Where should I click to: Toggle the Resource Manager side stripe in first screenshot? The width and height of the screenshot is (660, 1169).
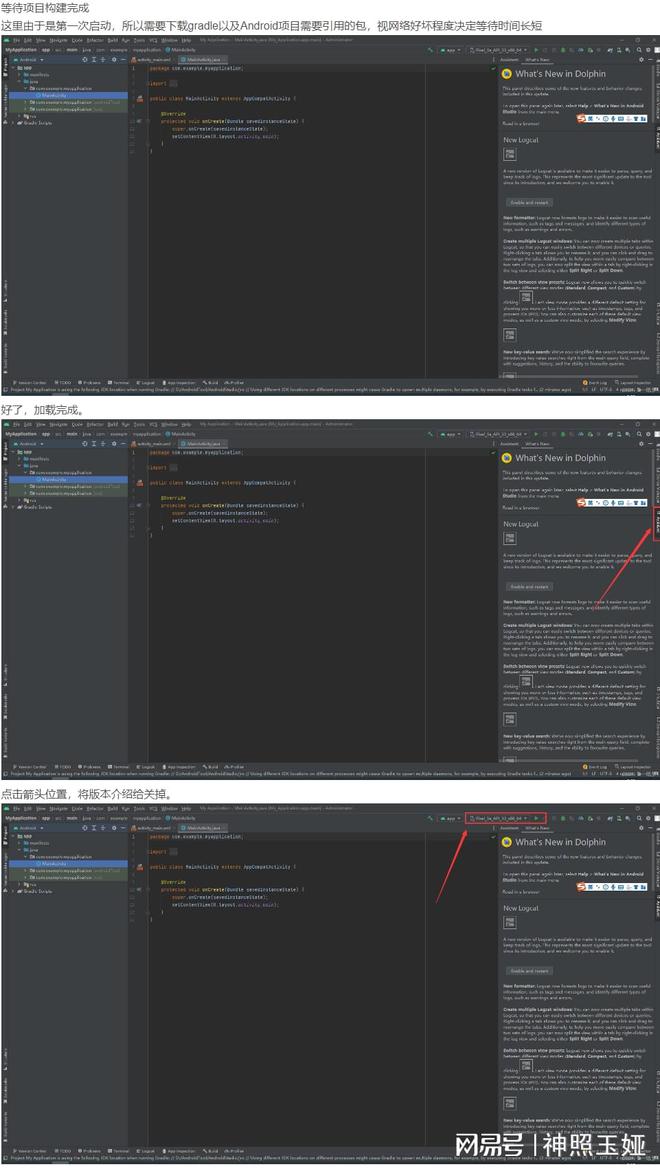click(x=4, y=104)
